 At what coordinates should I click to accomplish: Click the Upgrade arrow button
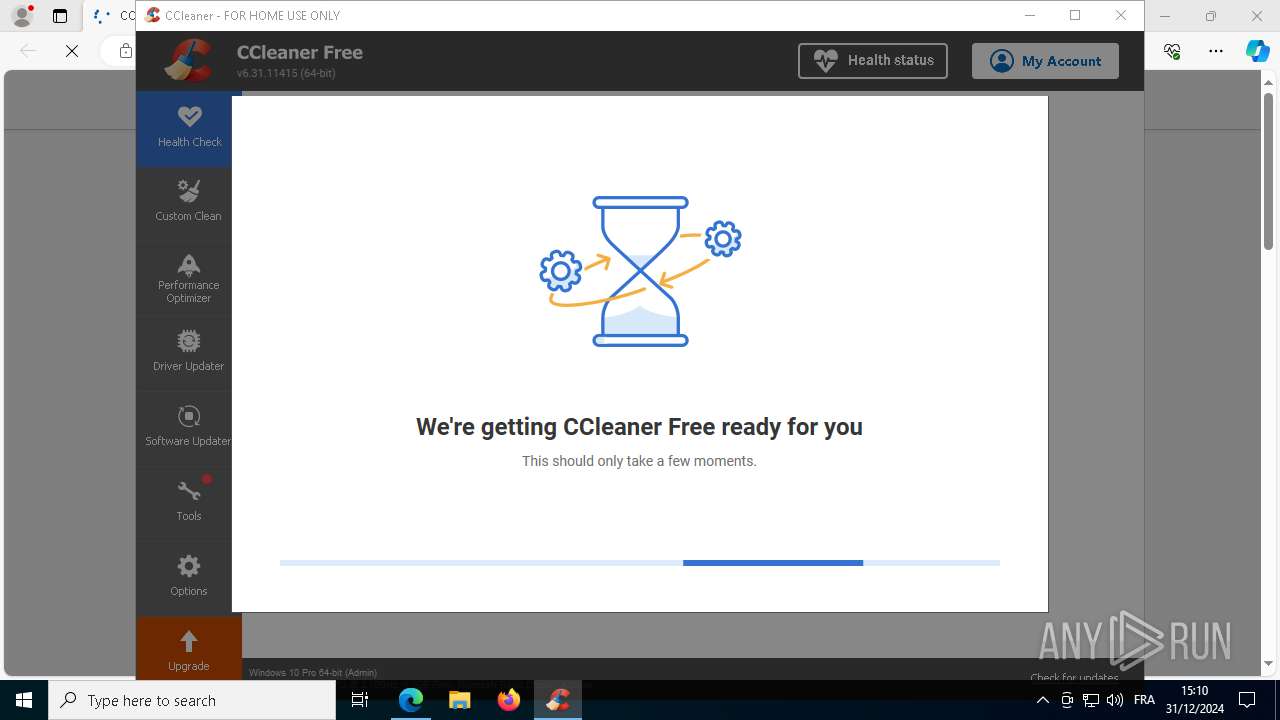pyautogui.click(x=189, y=648)
